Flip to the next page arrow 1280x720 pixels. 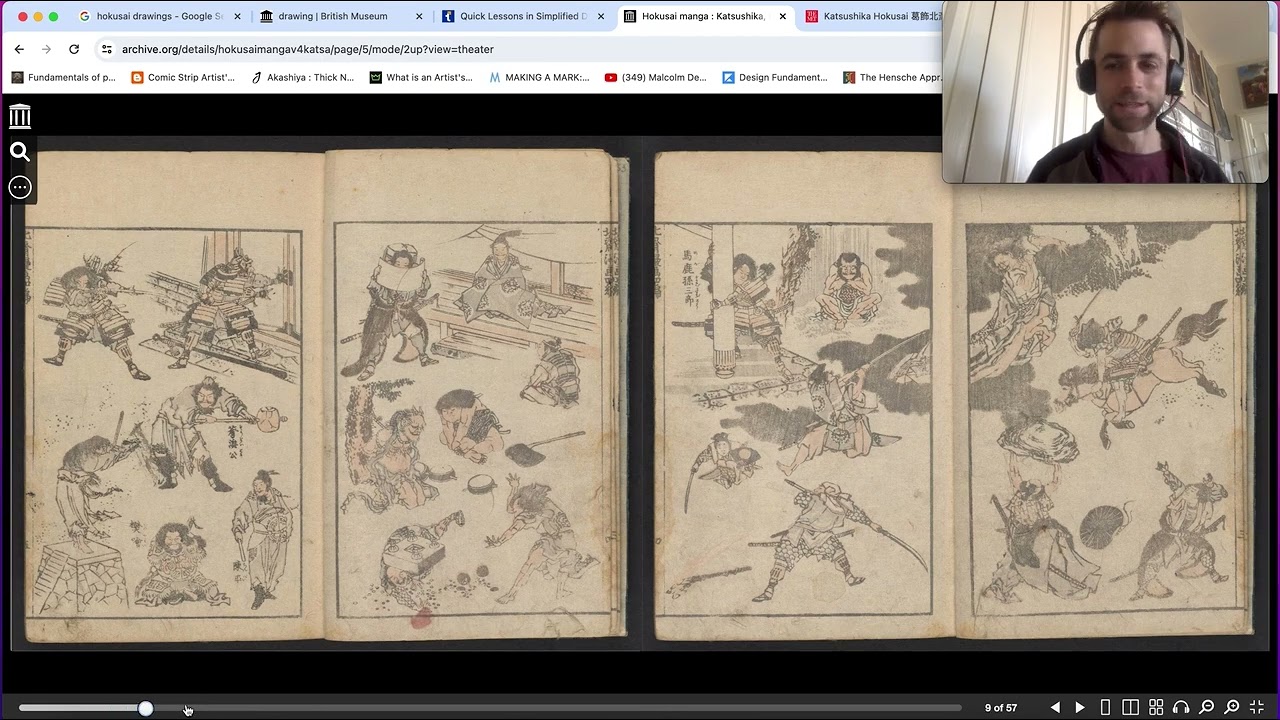pos(1080,707)
